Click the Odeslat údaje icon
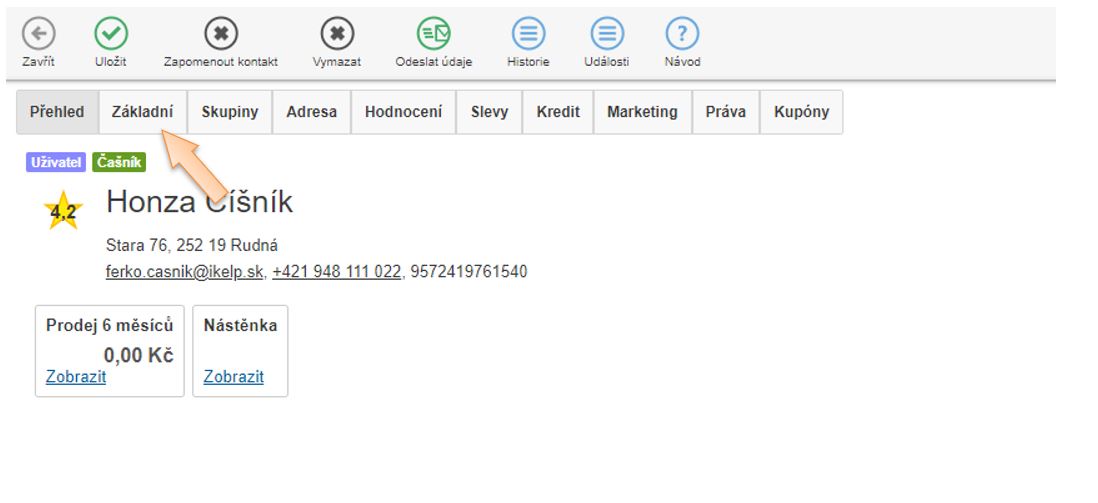 point(434,35)
